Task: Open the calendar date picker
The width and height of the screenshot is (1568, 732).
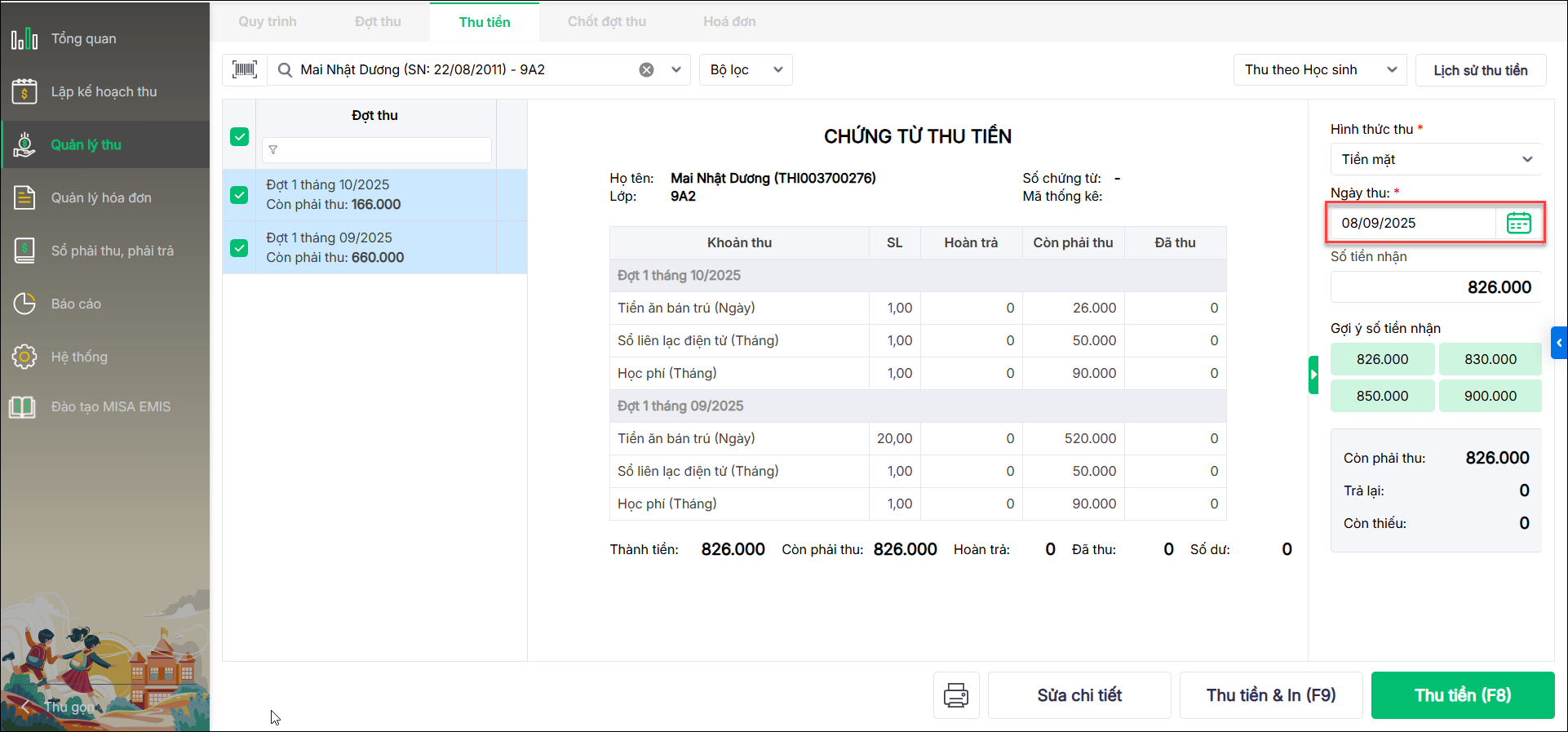Action: [1518, 223]
